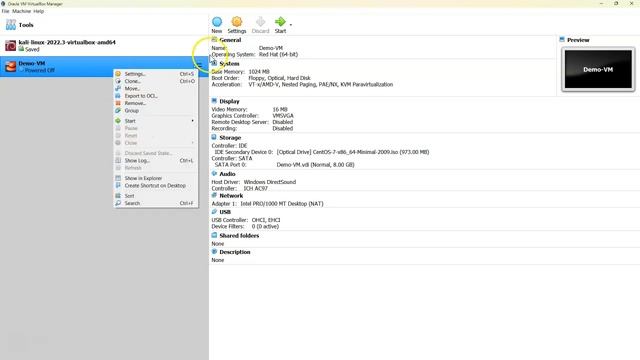
Task: Click the VMSVGA graphics controller value
Action: 283,116
